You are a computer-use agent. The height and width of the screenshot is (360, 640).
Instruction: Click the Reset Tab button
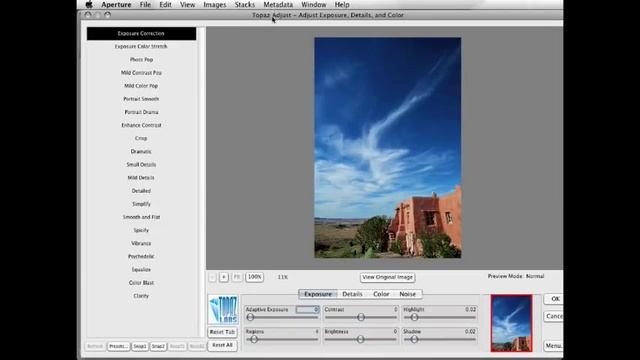pyautogui.click(x=222, y=332)
